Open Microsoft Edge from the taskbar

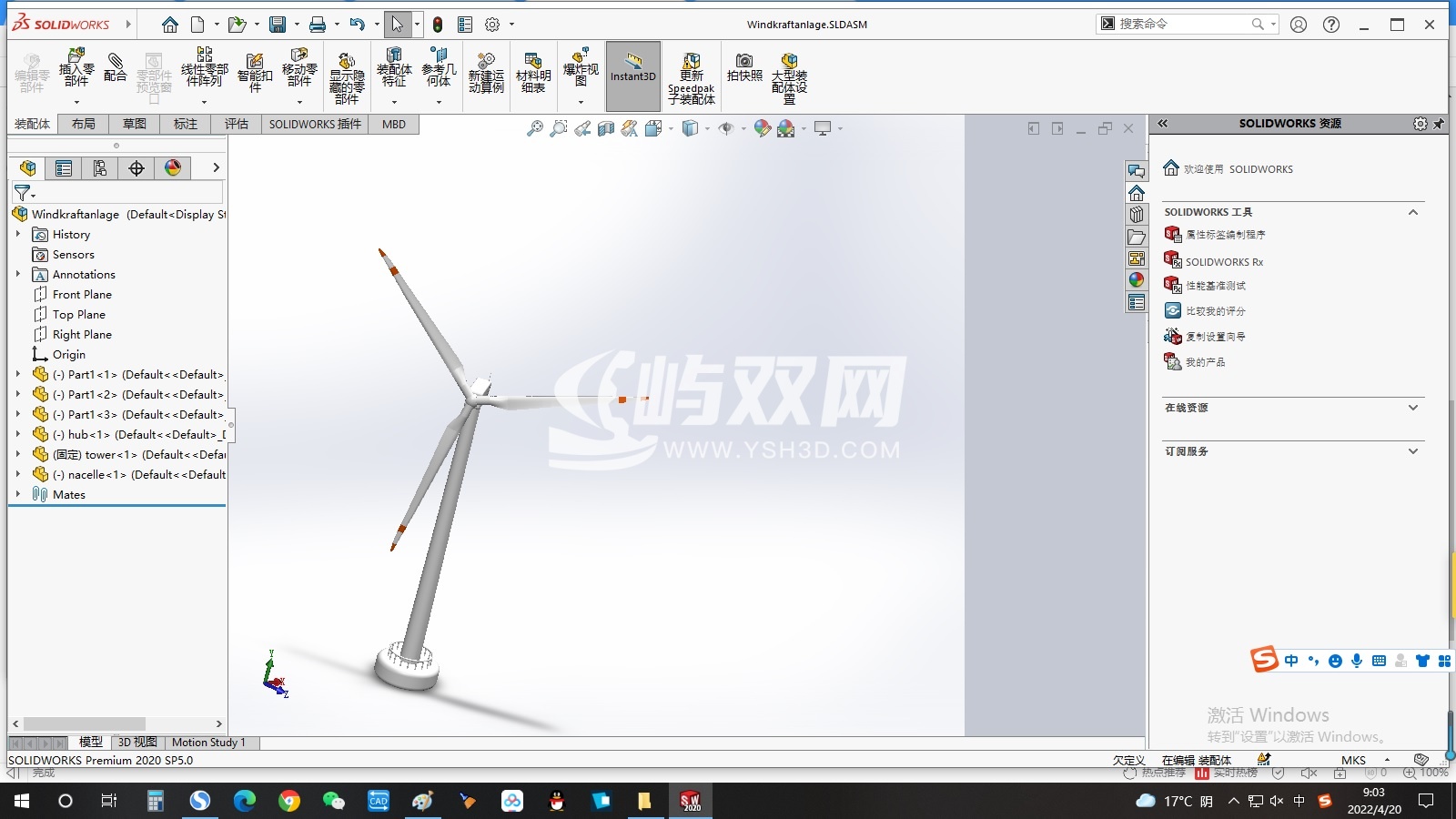[245, 801]
